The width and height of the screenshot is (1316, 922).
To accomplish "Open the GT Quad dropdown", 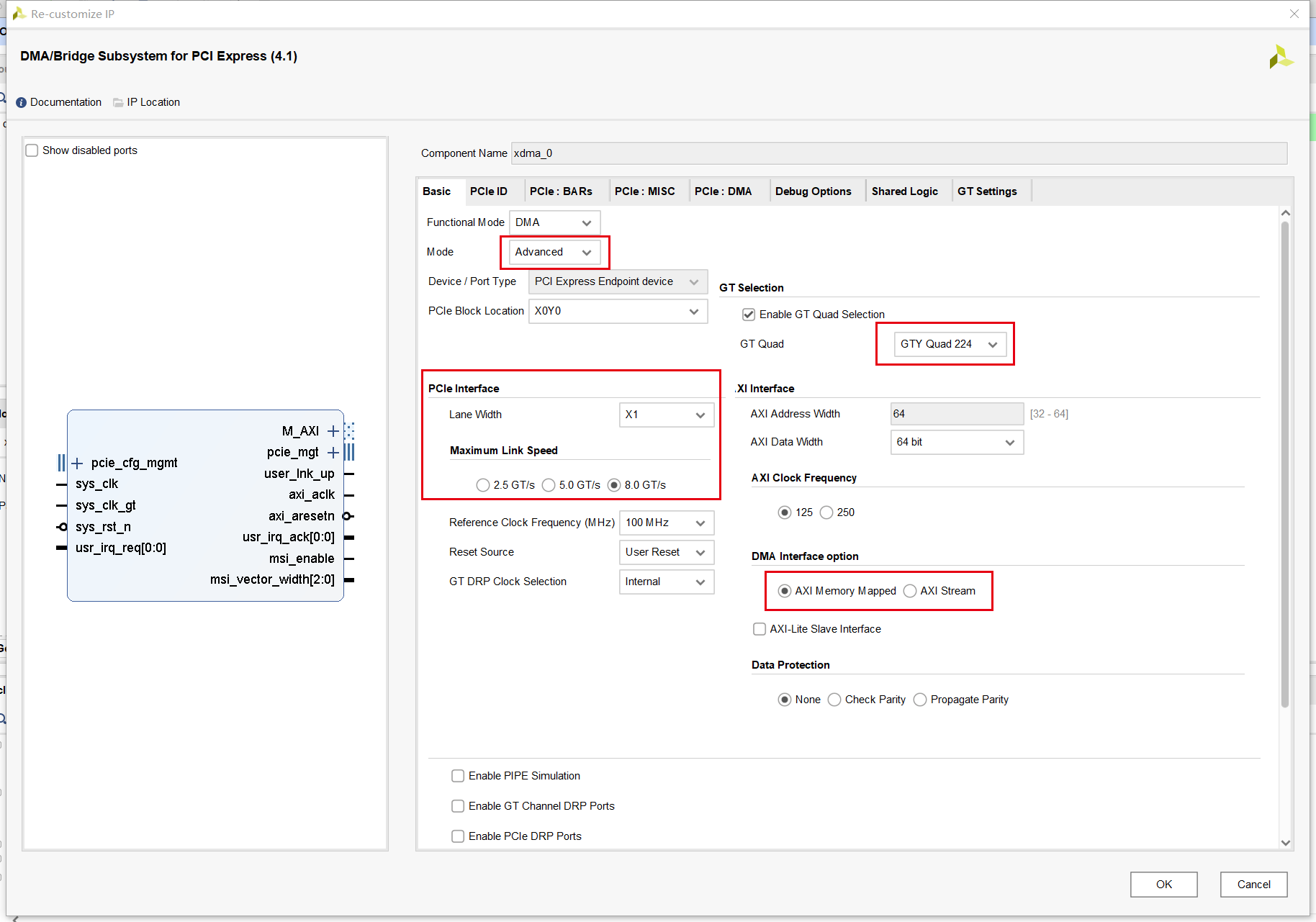I will [x=949, y=344].
